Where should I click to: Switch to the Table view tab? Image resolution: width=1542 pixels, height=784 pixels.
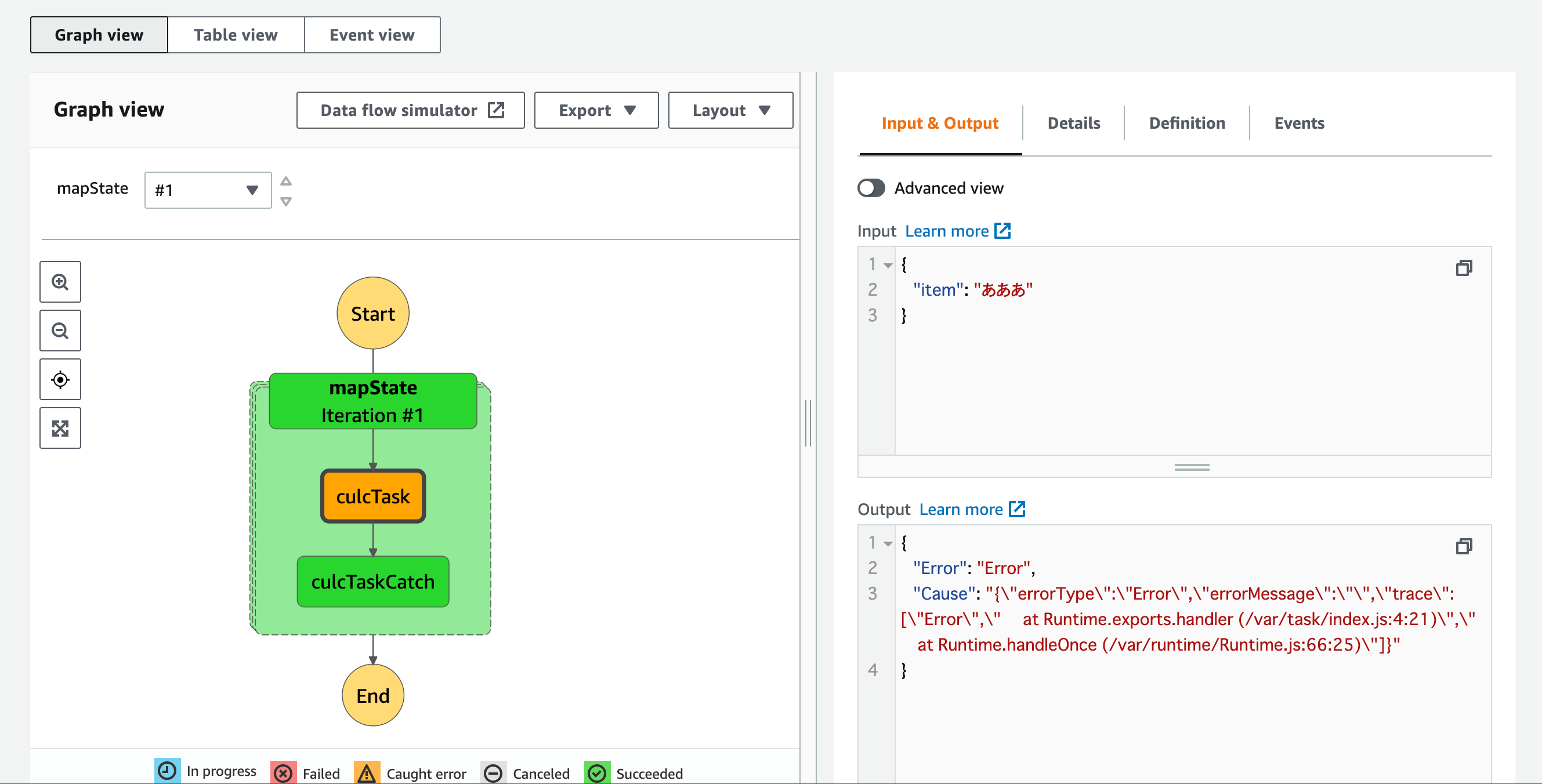pyautogui.click(x=236, y=35)
